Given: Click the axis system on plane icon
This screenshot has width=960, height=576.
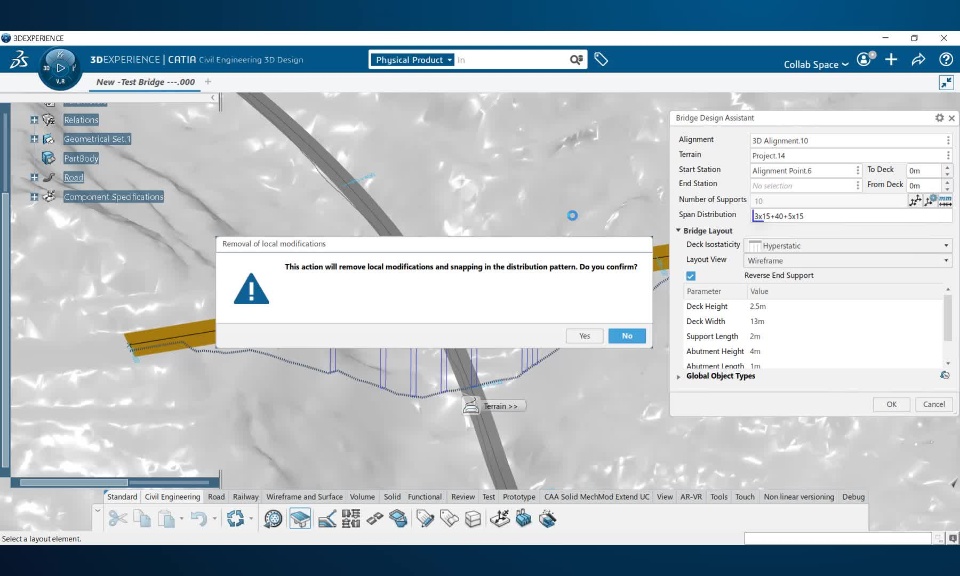Looking at the screenshot, I should (x=500, y=519).
